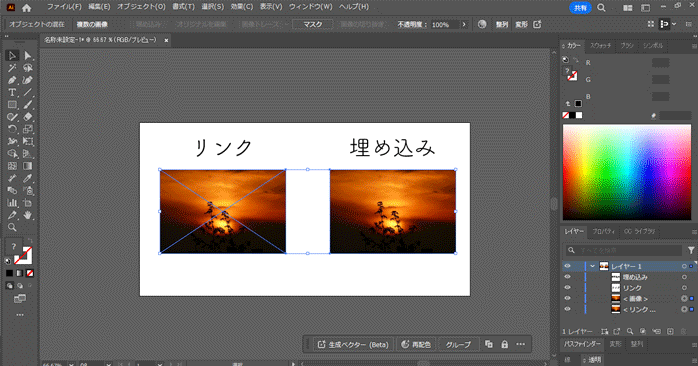Select the Pen tool
This screenshot has width=698, height=366.
pos(12,80)
